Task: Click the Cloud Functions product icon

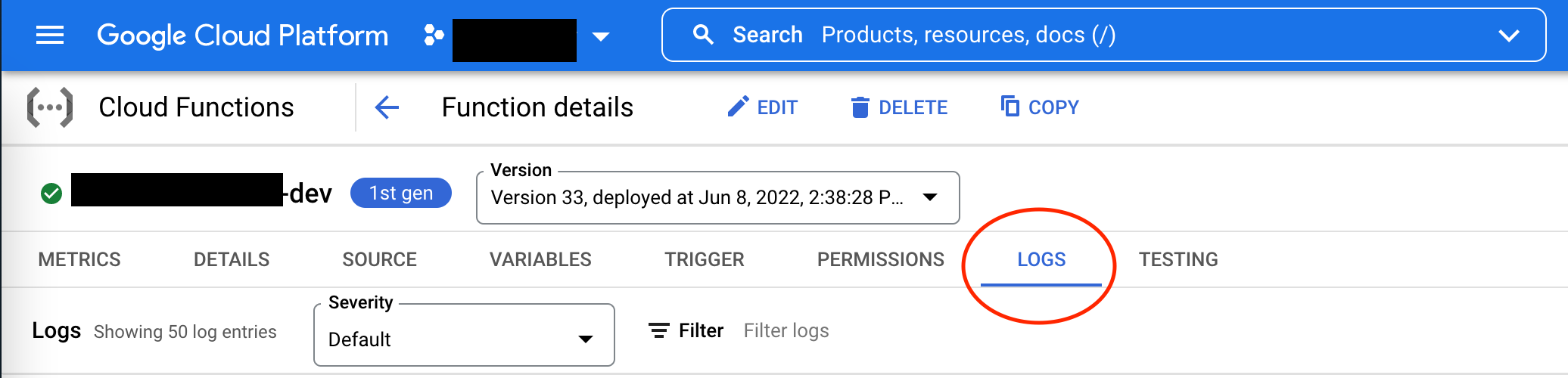Action: [50, 107]
